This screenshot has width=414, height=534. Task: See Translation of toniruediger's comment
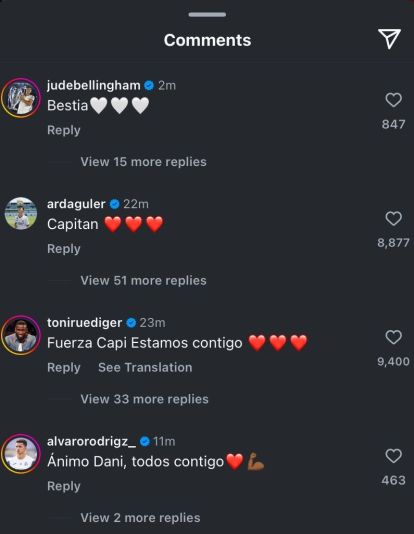(145, 367)
